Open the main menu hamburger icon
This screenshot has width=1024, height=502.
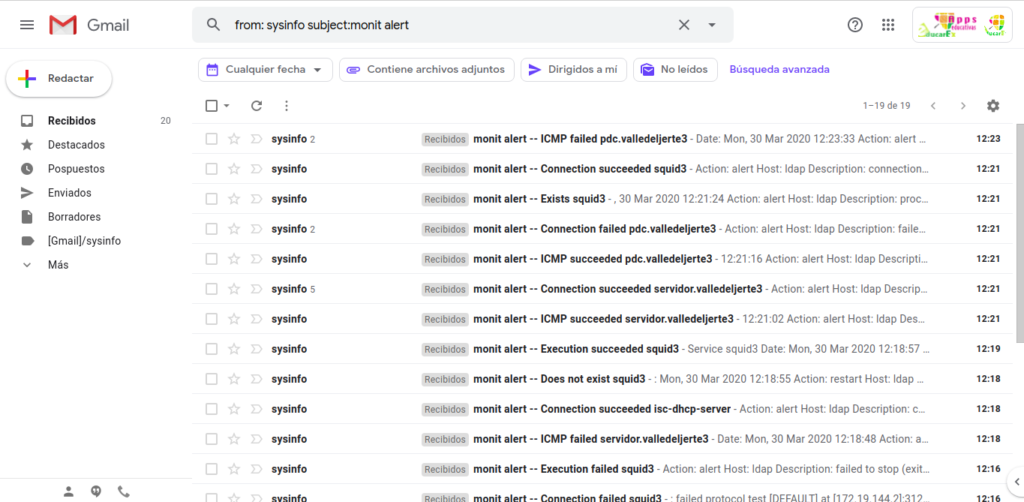pyautogui.click(x=27, y=25)
